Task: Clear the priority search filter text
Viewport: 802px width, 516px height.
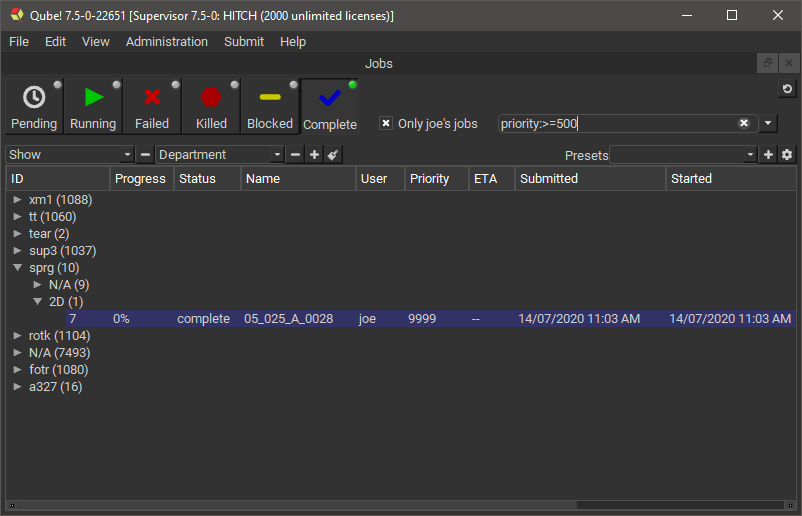Action: [744, 123]
